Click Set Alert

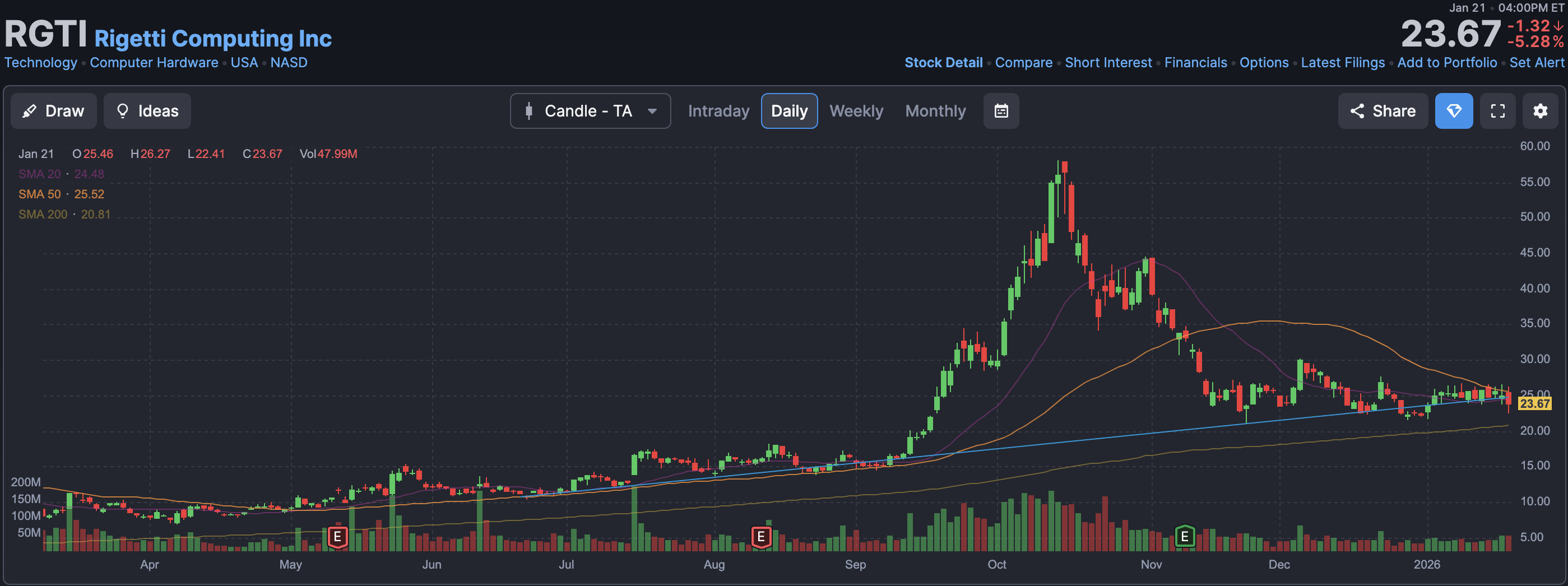coord(1537,63)
